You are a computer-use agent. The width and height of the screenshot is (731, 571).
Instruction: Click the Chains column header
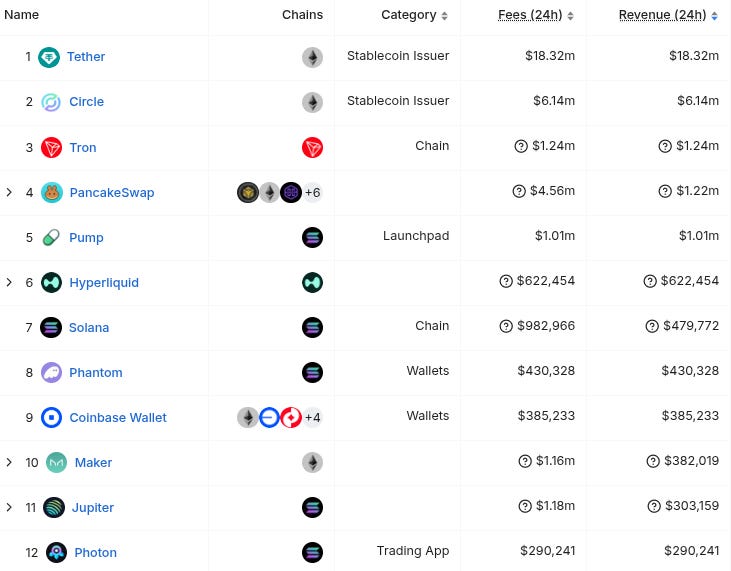click(x=302, y=15)
